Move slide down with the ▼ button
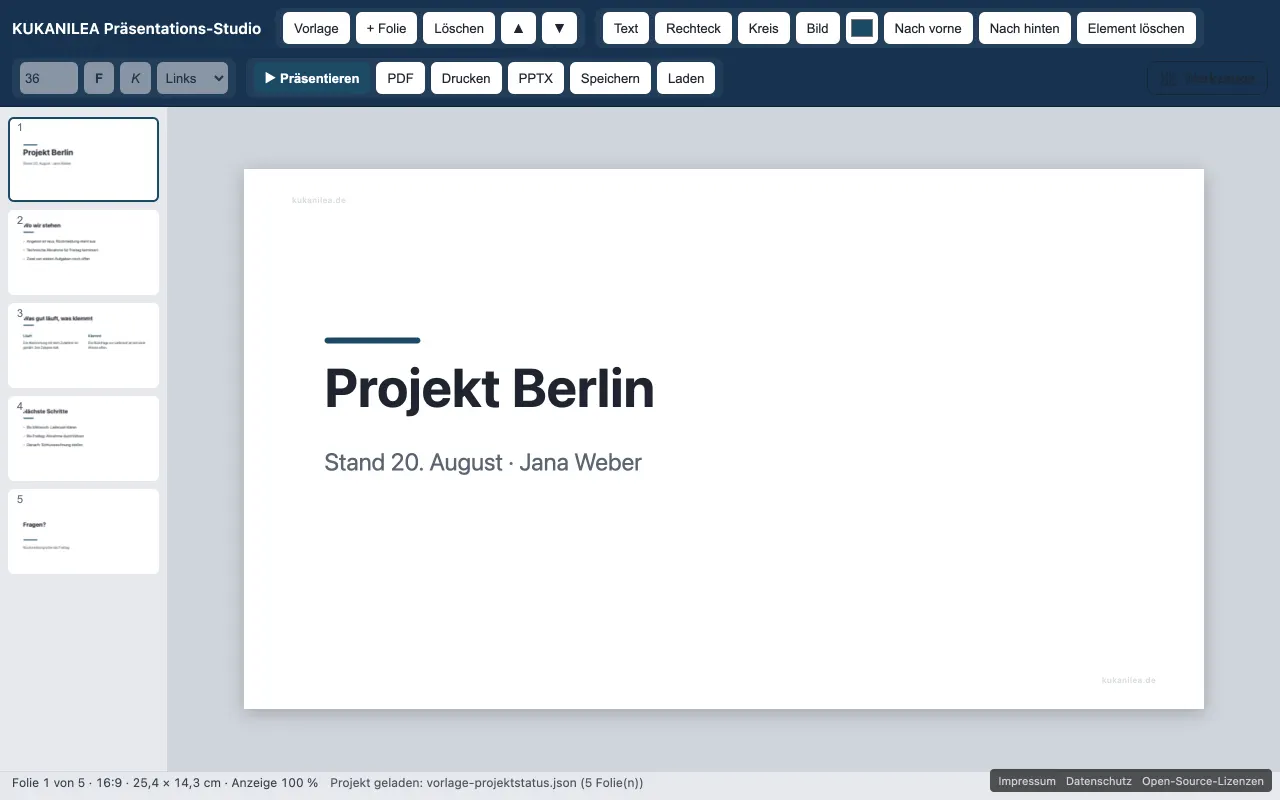Viewport: 1280px width, 800px height. (x=560, y=28)
